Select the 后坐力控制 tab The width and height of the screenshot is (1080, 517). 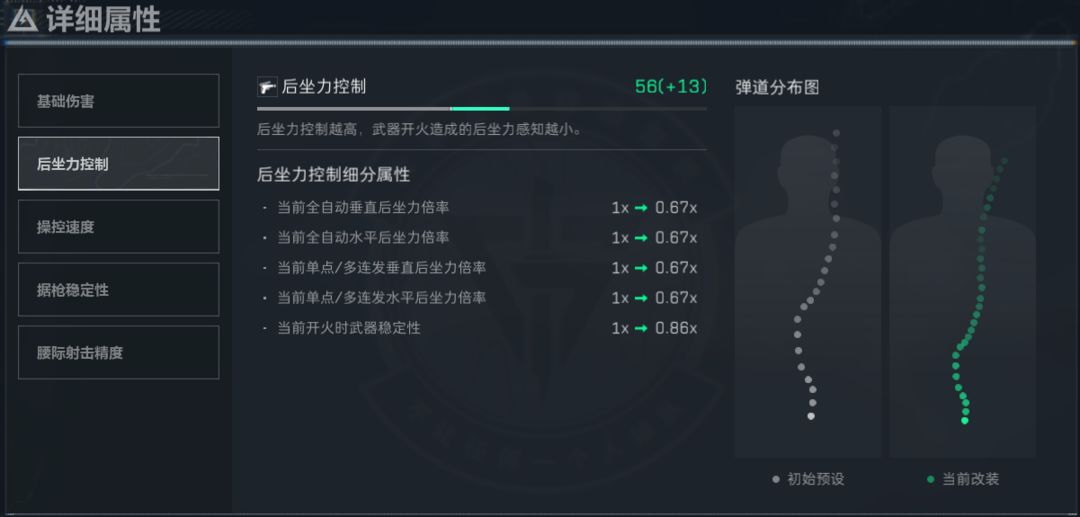click(x=118, y=164)
